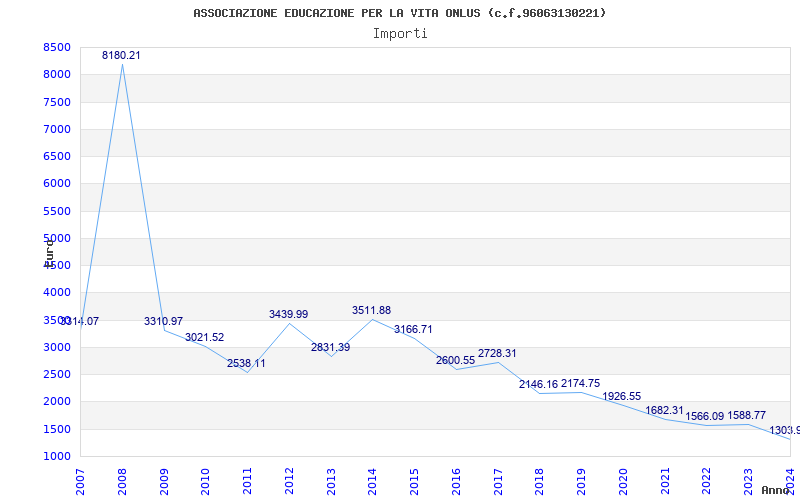Click the 2016 x-axis year label
The image size is (800, 500).
(456, 482)
